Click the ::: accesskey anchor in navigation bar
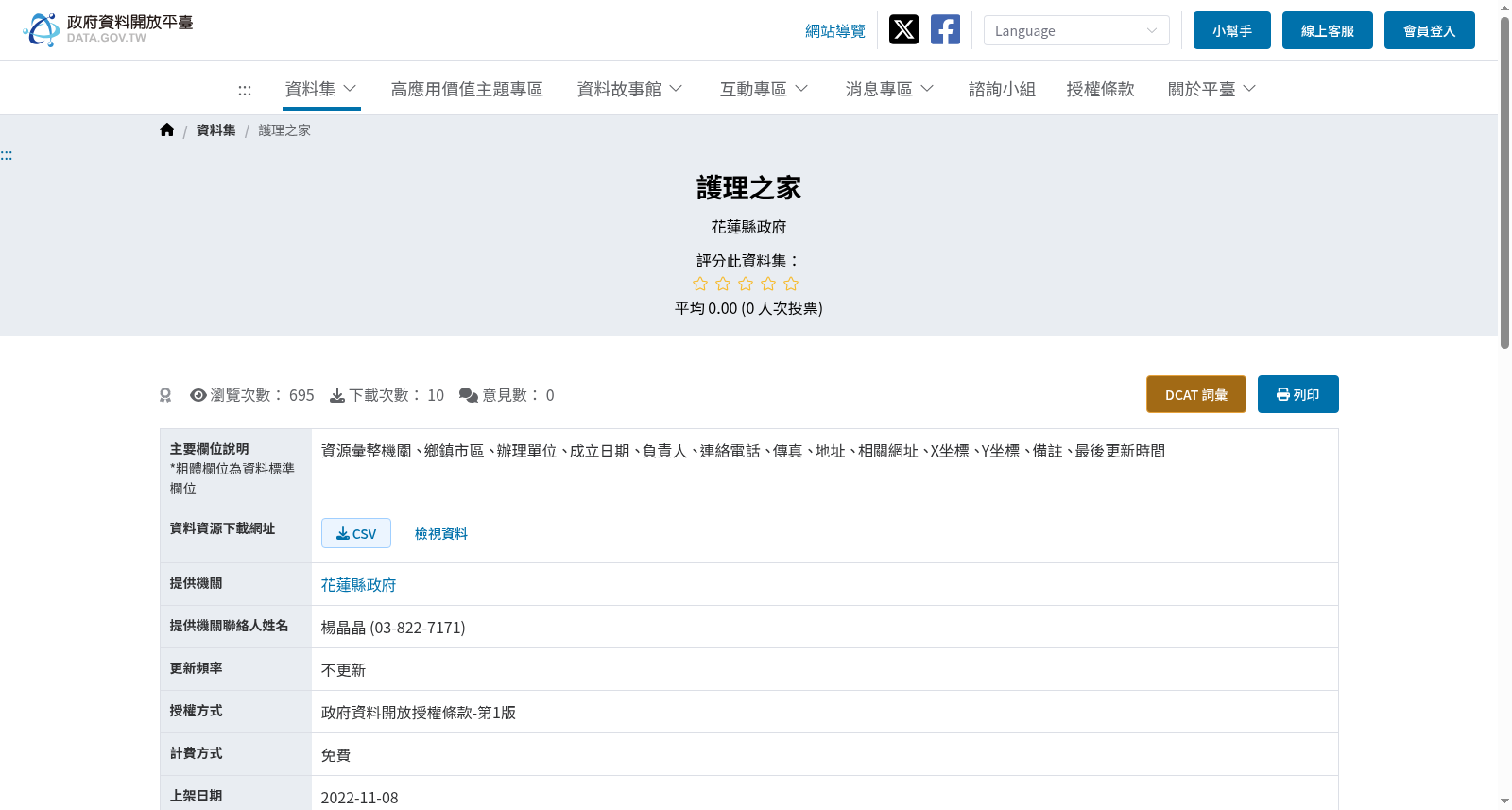The width and height of the screenshot is (1512, 810). point(245,90)
